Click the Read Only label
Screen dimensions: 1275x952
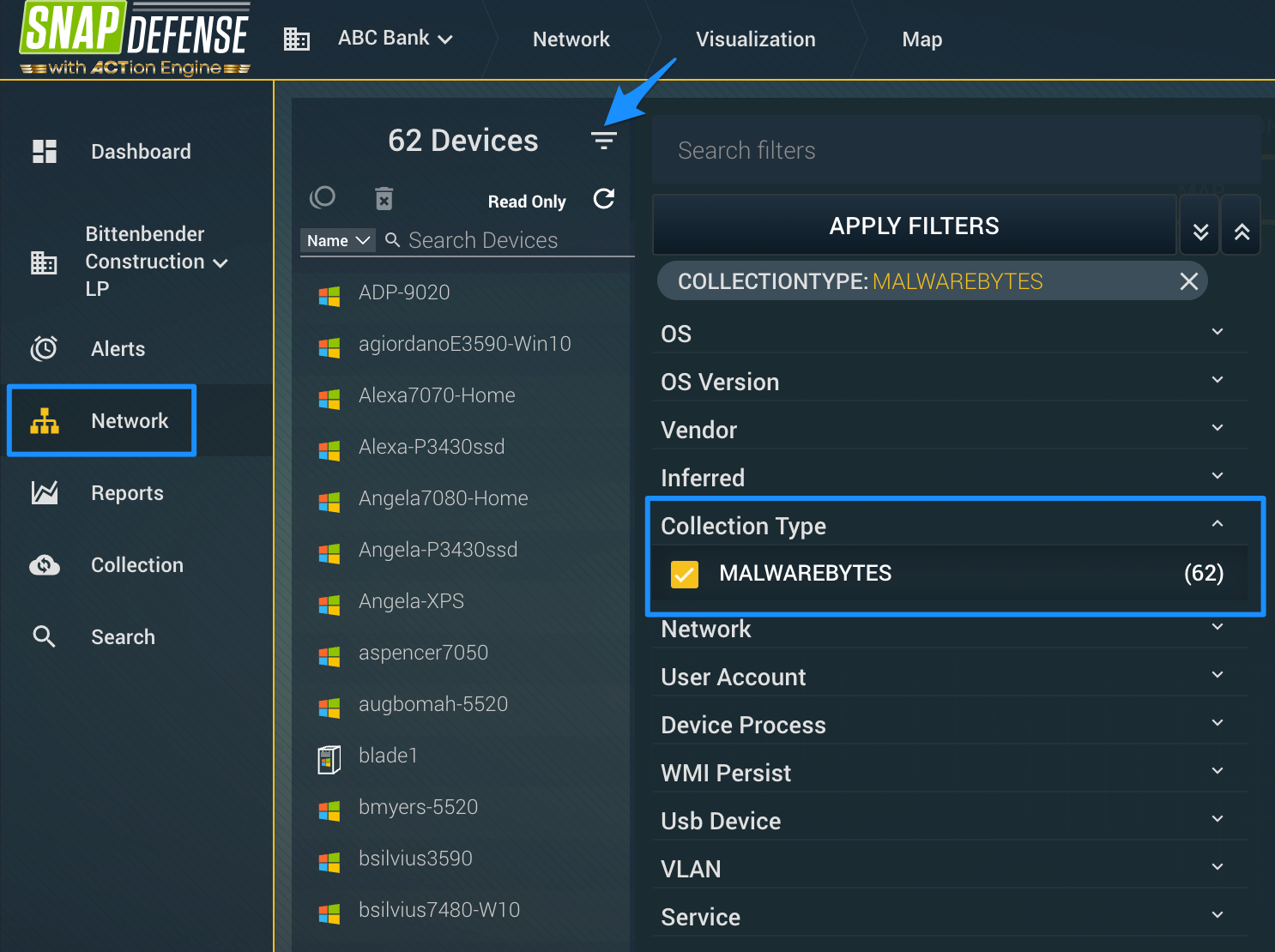pos(527,202)
